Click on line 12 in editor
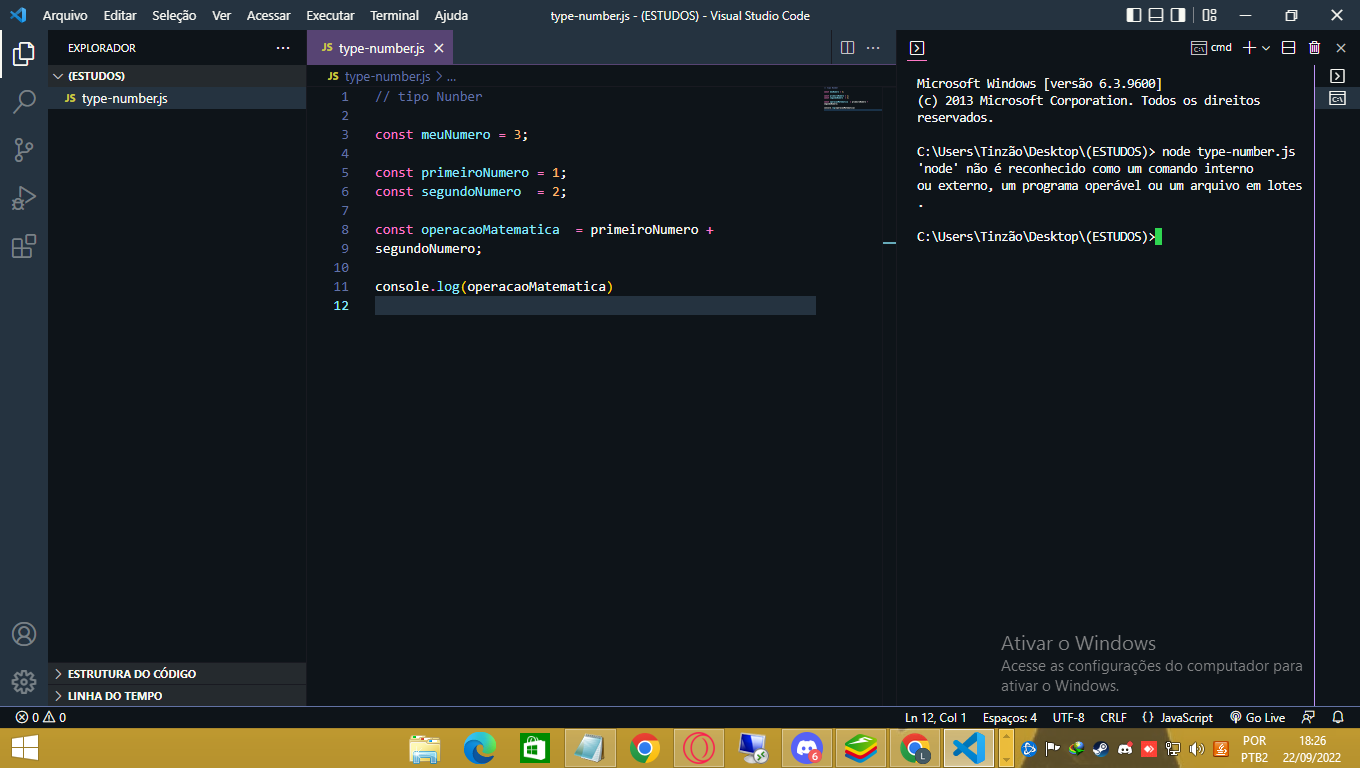This screenshot has height=768, width=1360. pyautogui.click(x=595, y=305)
